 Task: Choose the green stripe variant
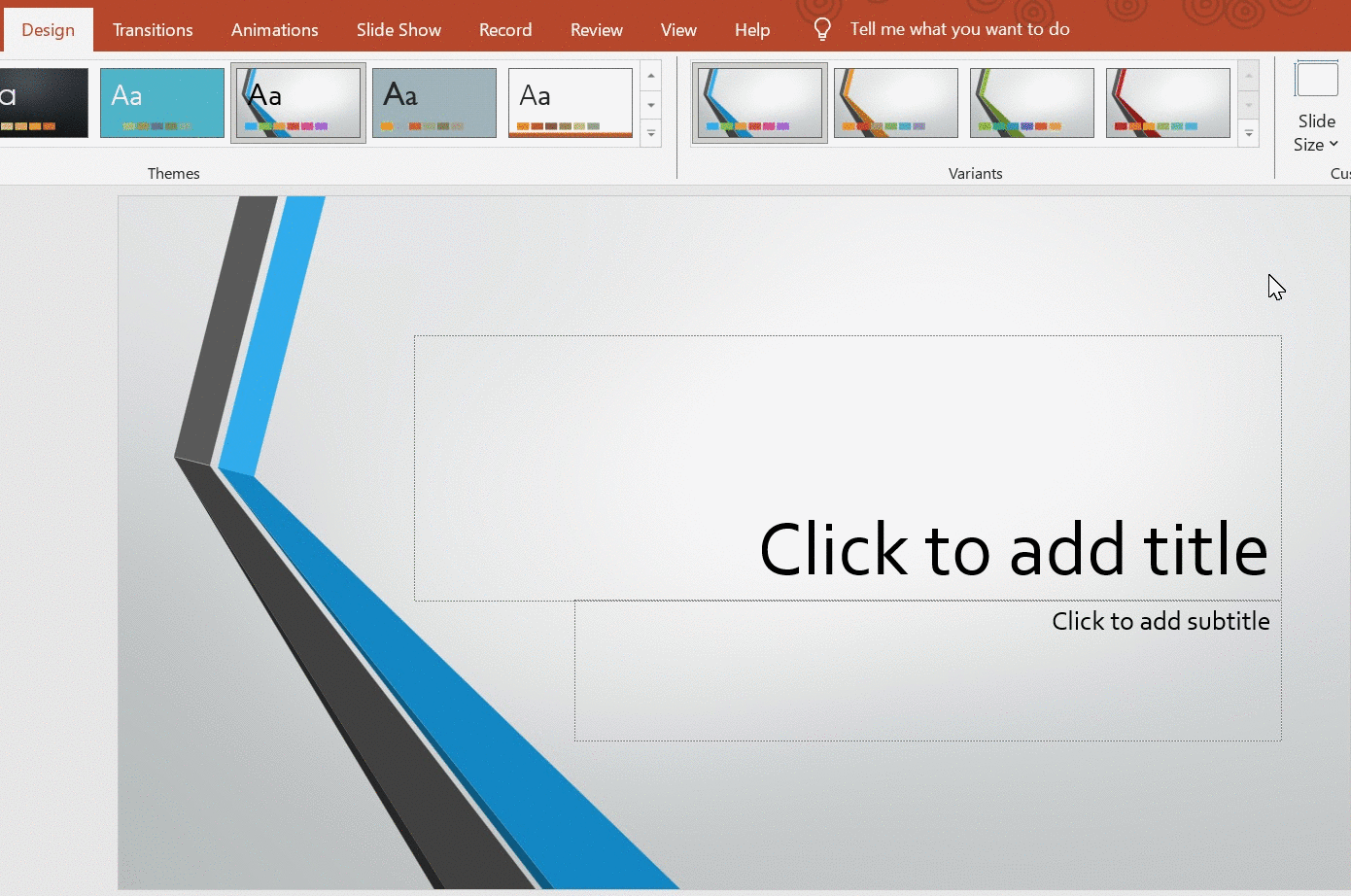point(1032,103)
